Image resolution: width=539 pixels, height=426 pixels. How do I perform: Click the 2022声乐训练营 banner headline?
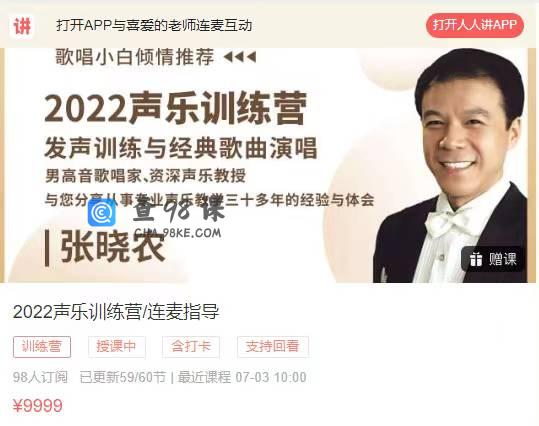pos(175,108)
